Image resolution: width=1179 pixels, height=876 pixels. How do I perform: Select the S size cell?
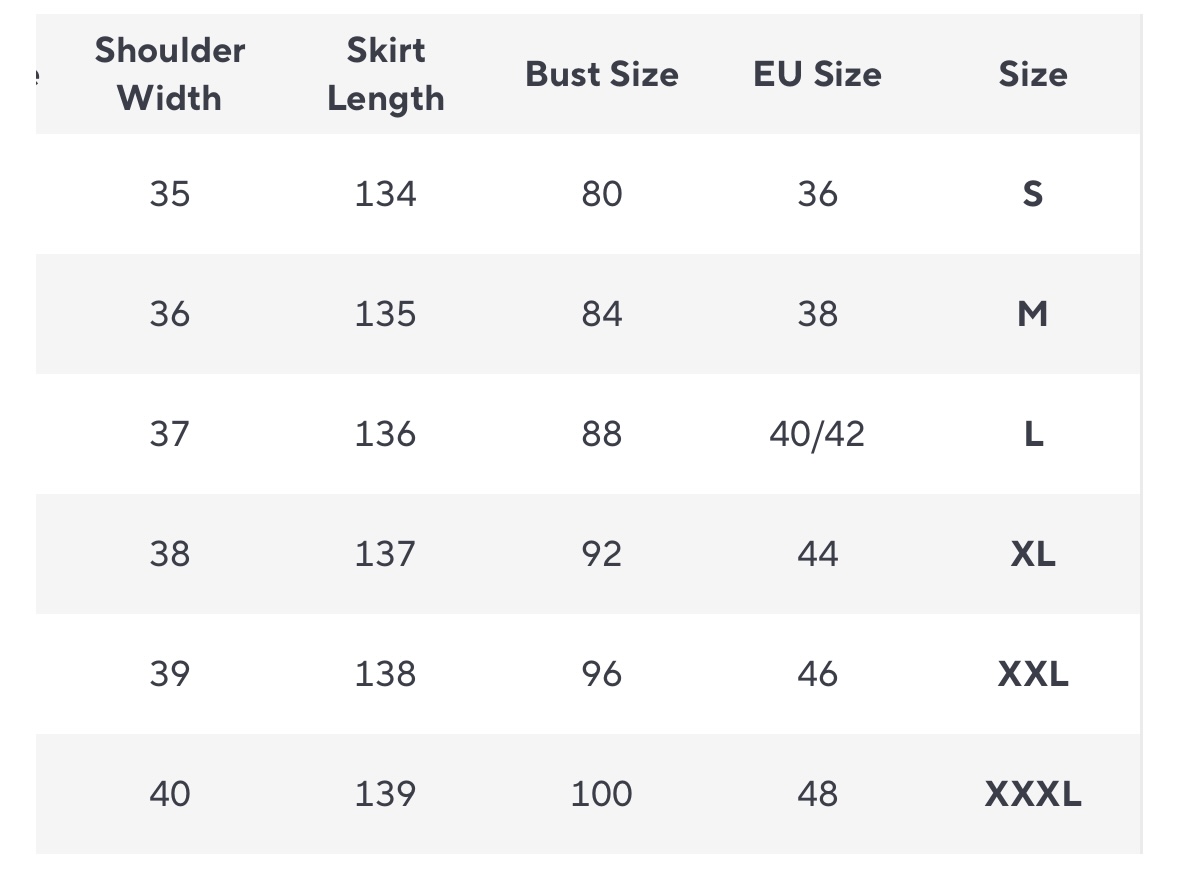(1032, 193)
